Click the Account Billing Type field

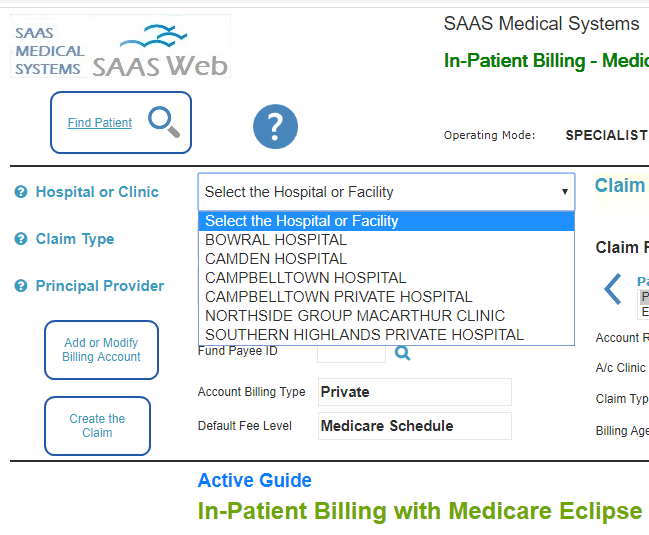415,392
